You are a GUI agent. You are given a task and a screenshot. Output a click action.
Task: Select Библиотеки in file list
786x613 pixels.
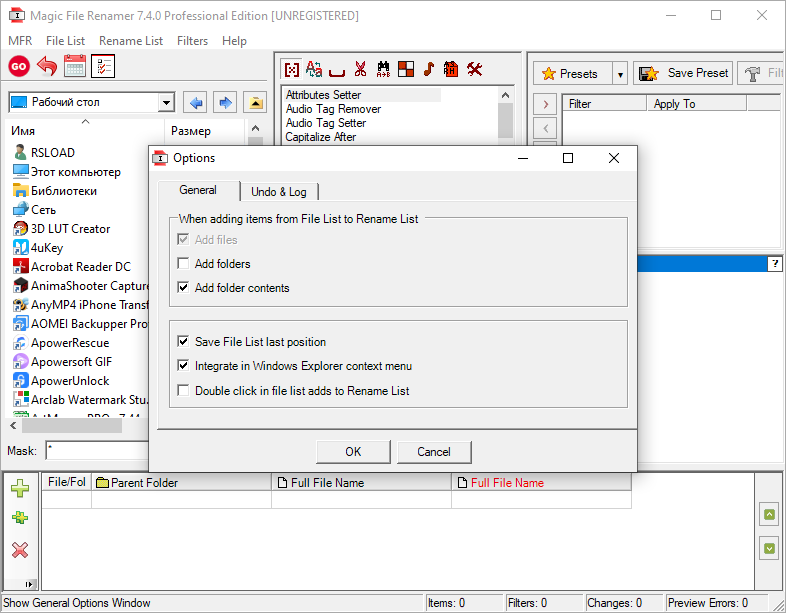pos(55,190)
